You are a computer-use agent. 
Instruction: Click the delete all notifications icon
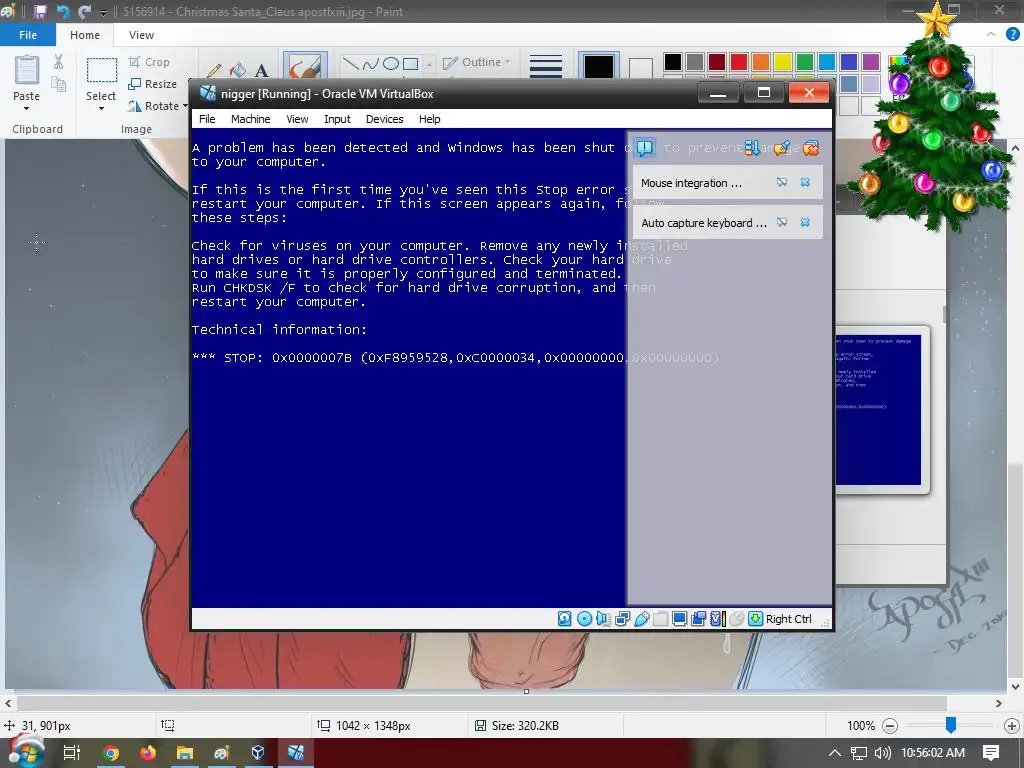coord(811,148)
